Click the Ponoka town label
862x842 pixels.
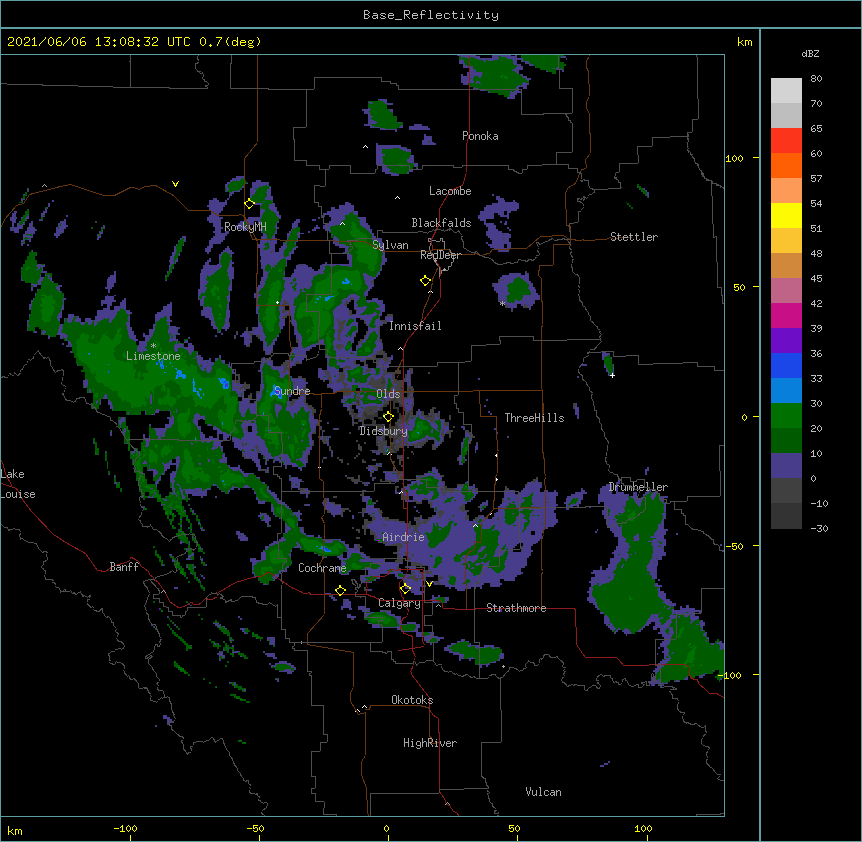480,136
